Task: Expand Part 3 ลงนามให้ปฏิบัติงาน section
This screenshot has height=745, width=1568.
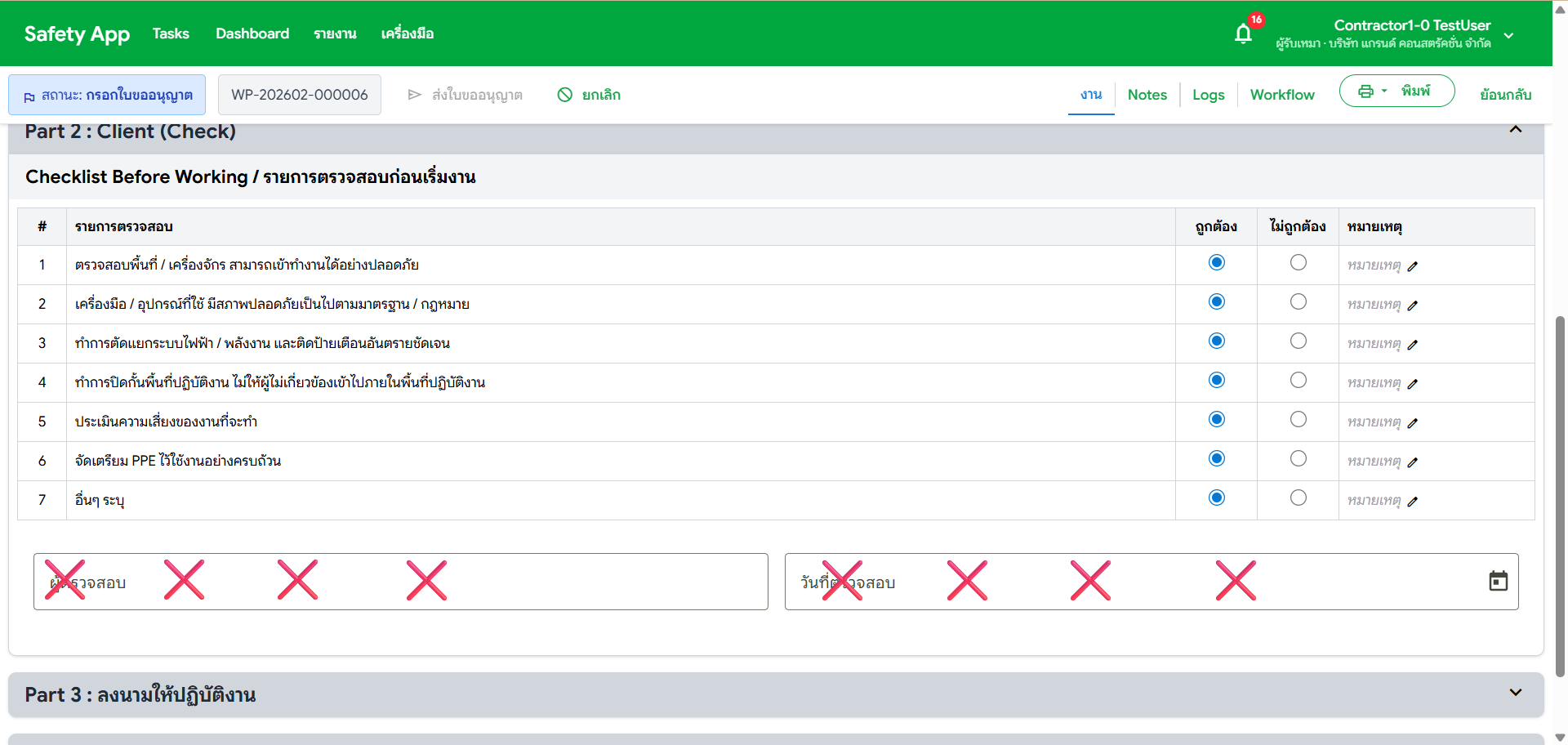Action: [1516, 692]
